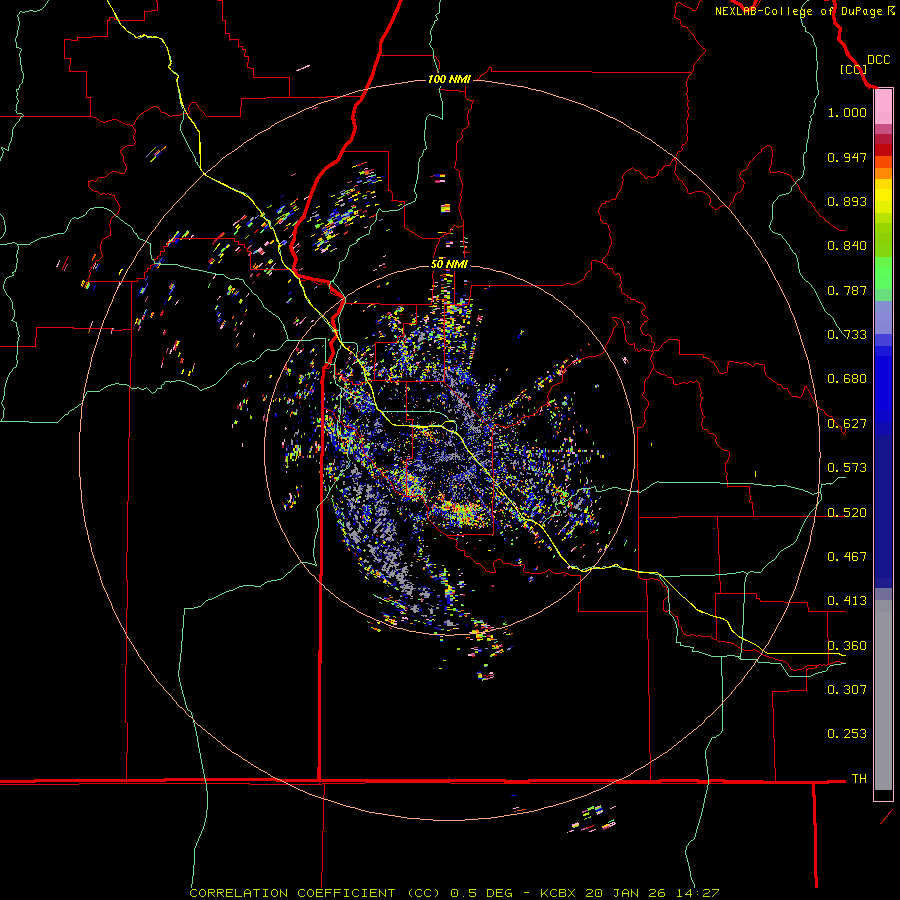This screenshot has height=900, width=900.
Task: Select the 0.307 legend value
Action: click(847, 689)
